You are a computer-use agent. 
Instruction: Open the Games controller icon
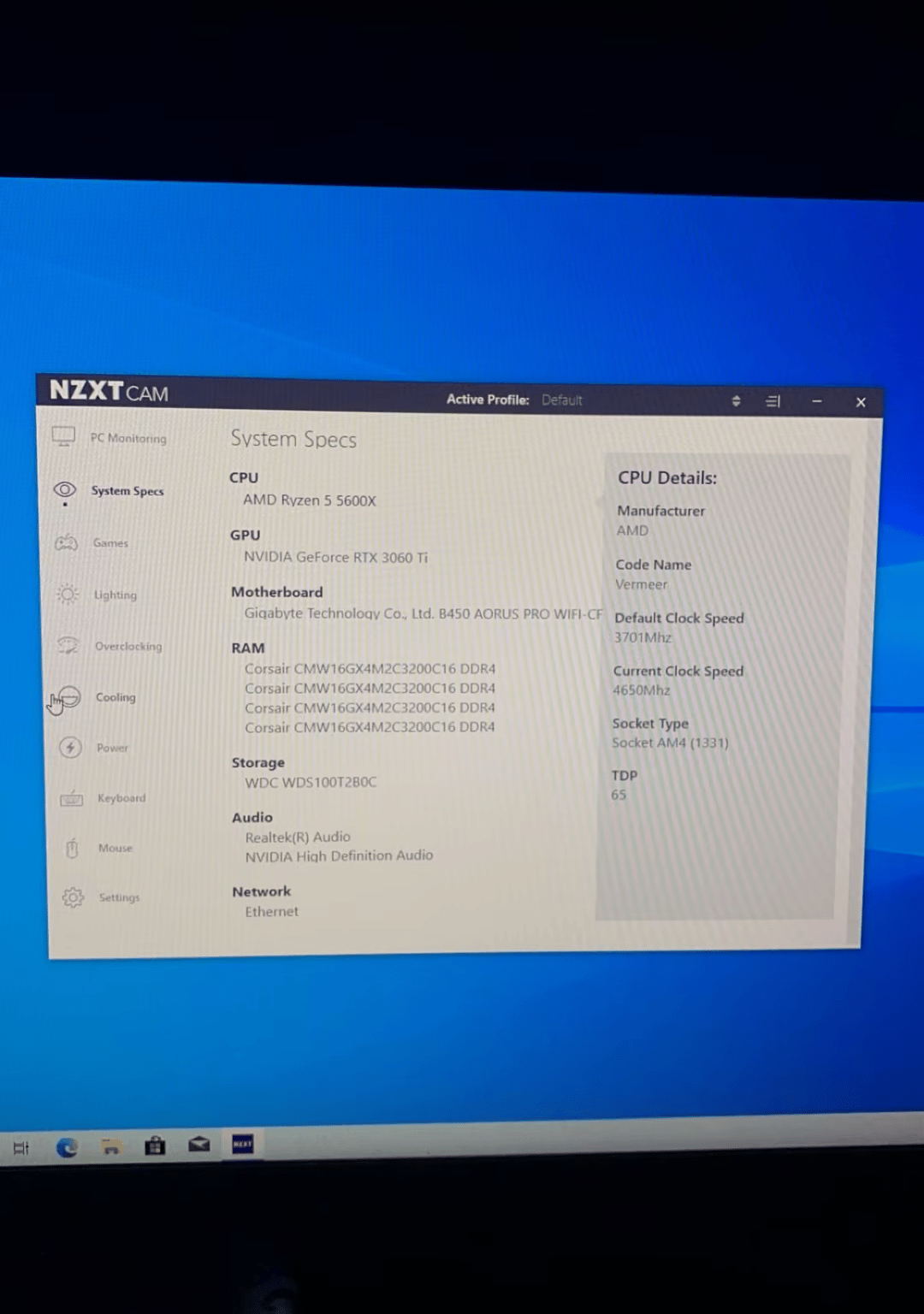coord(67,542)
